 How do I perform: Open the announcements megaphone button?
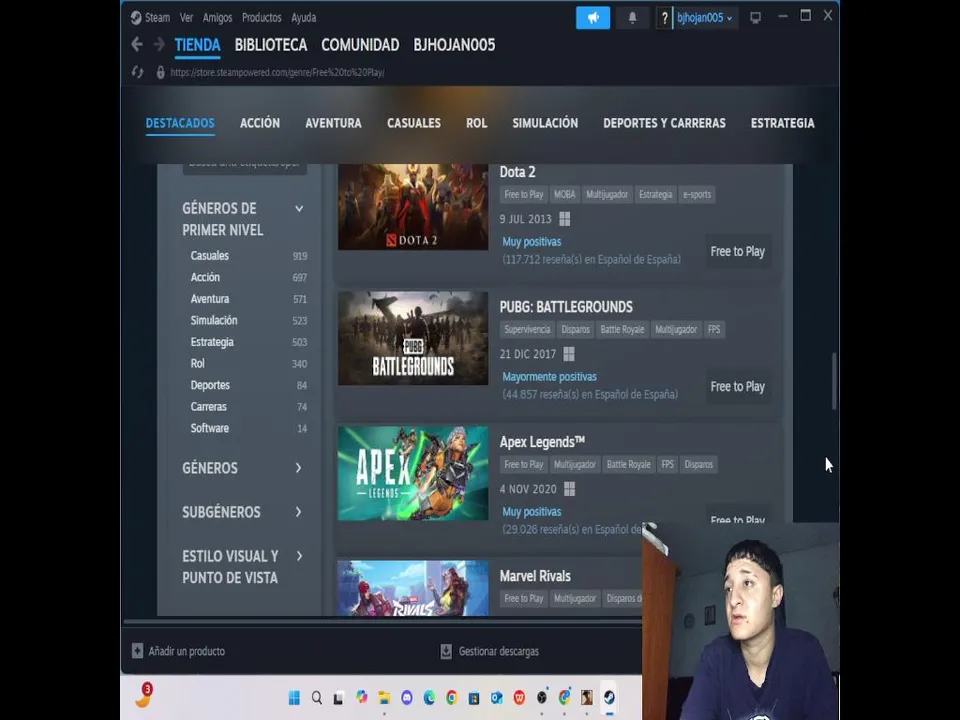click(x=593, y=18)
